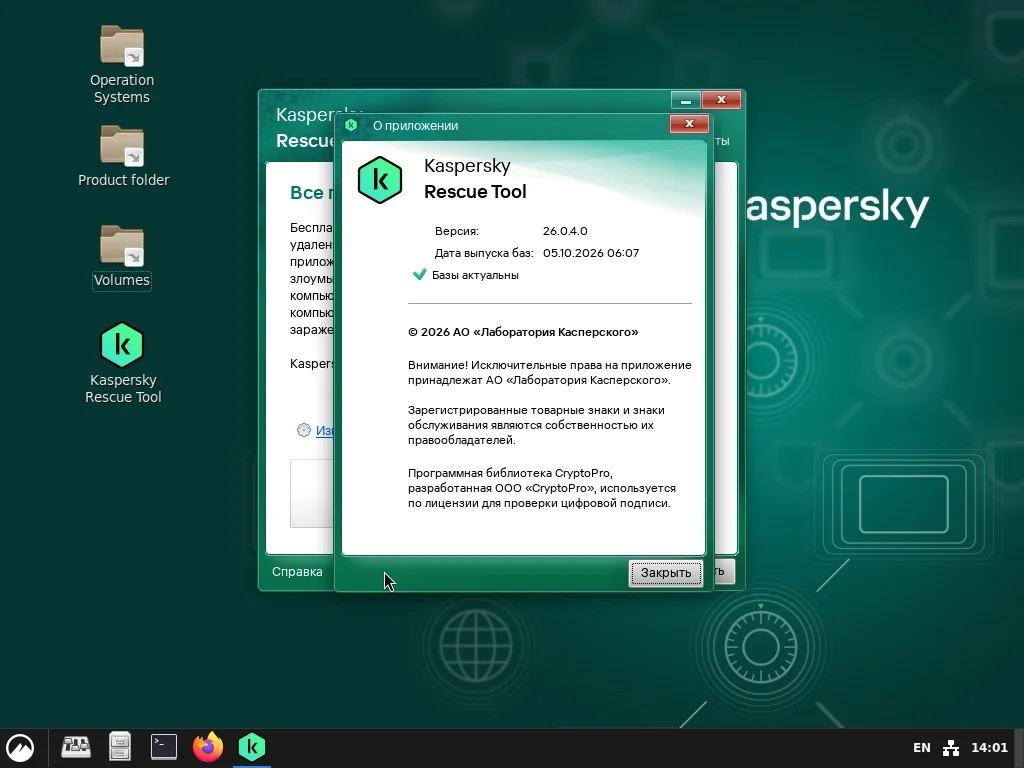Viewport: 1024px width, 768px height.
Task: Close the О приложении dialog with its X button
Action: pos(689,123)
